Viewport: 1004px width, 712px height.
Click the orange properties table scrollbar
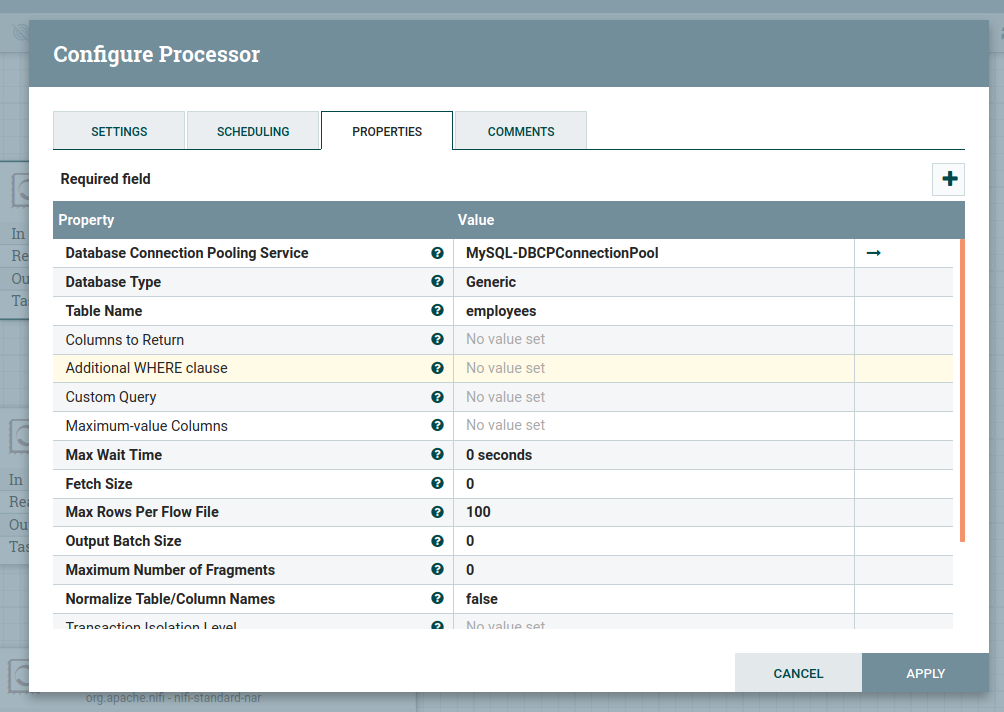click(x=962, y=390)
